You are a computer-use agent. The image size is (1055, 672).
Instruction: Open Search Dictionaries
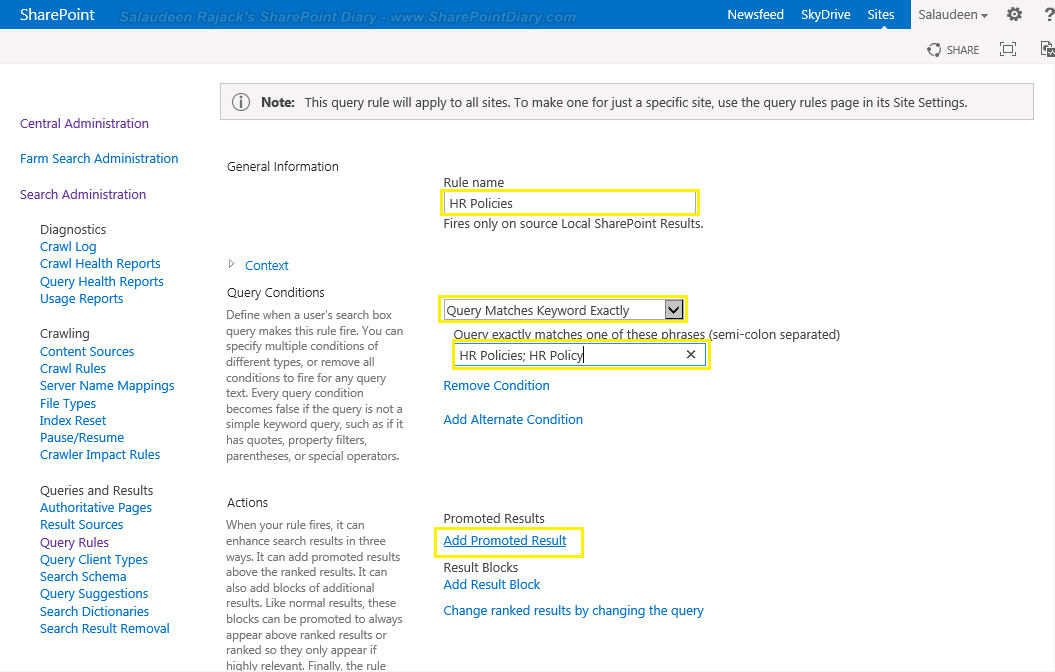94,611
